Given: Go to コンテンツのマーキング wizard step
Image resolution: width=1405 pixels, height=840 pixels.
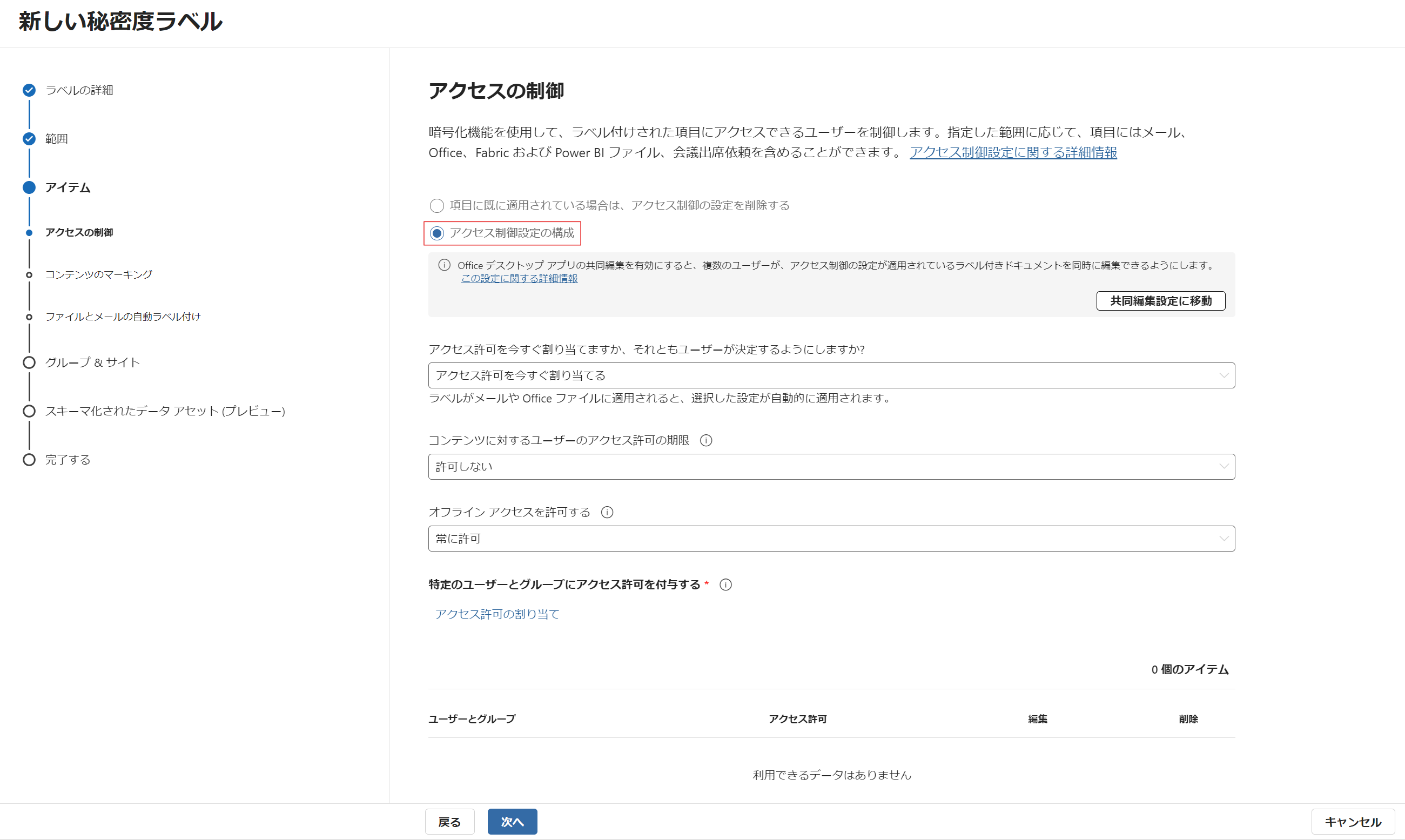Looking at the screenshot, I should tap(98, 274).
